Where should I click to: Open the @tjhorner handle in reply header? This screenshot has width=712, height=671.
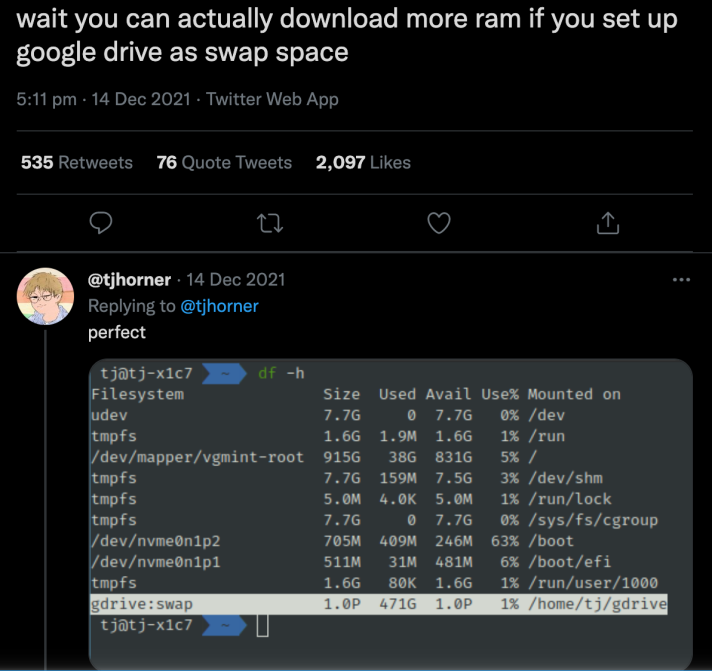(x=129, y=280)
